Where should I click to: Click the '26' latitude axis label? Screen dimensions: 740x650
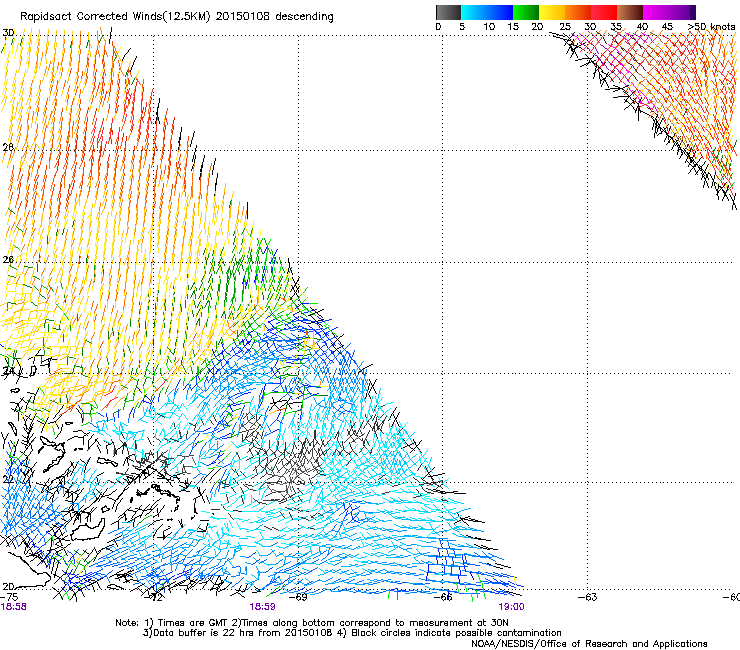(x=8, y=260)
